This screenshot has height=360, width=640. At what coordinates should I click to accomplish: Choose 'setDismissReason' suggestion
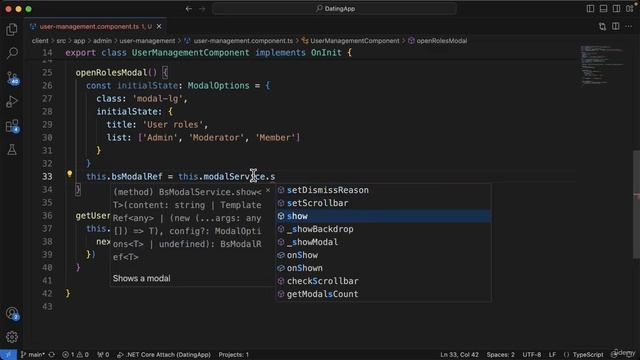[x=383, y=190]
